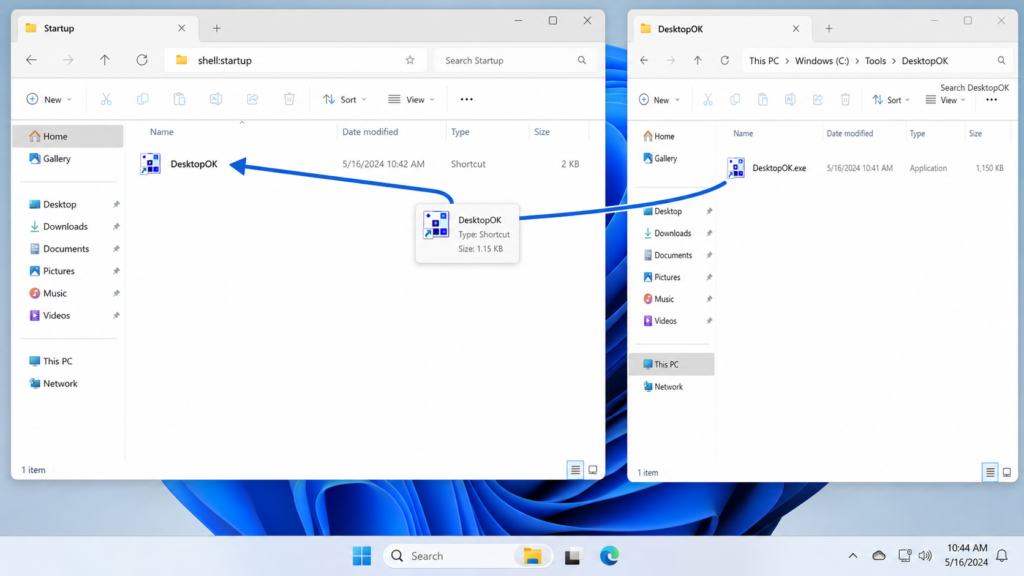Switch Startup window to large icons view

(x=593, y=470)
